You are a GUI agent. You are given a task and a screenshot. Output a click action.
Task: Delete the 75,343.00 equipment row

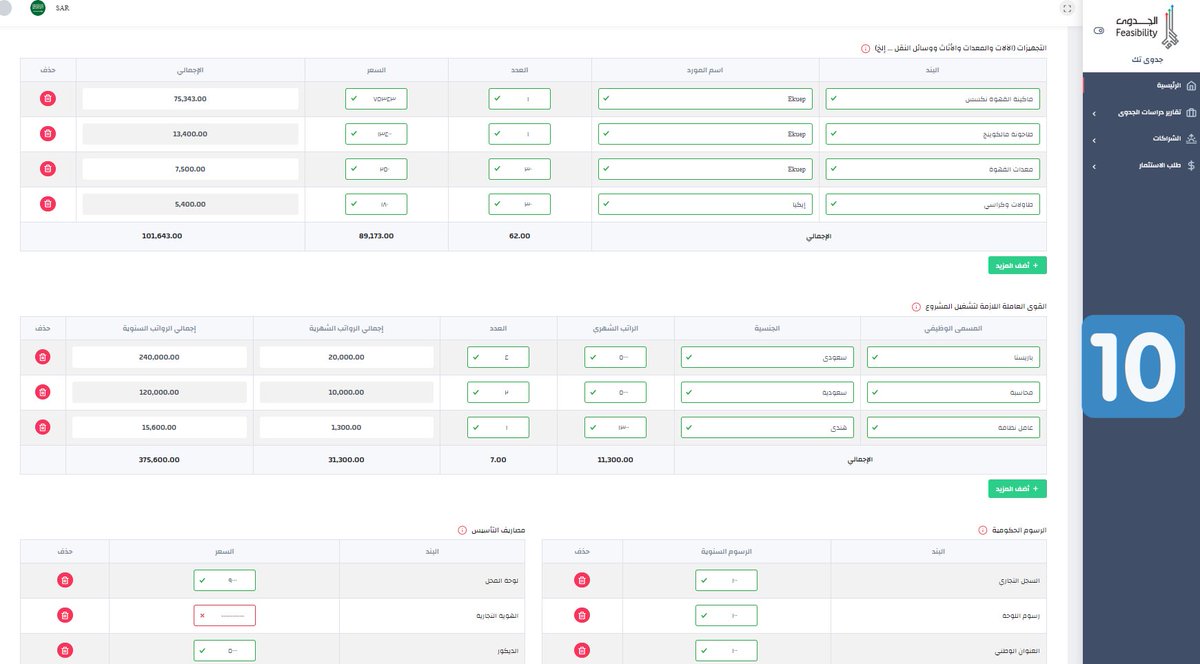click(x=47, y=99)
